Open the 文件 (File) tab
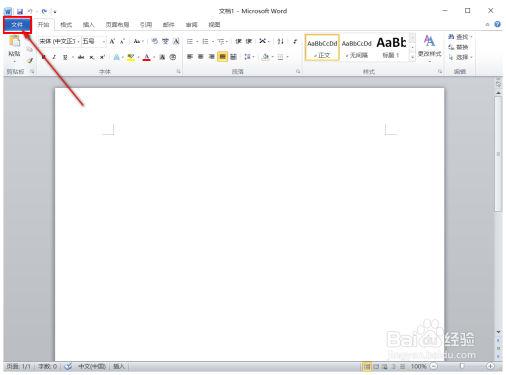This screenshot has width=506, height=375. coord(17,25)
